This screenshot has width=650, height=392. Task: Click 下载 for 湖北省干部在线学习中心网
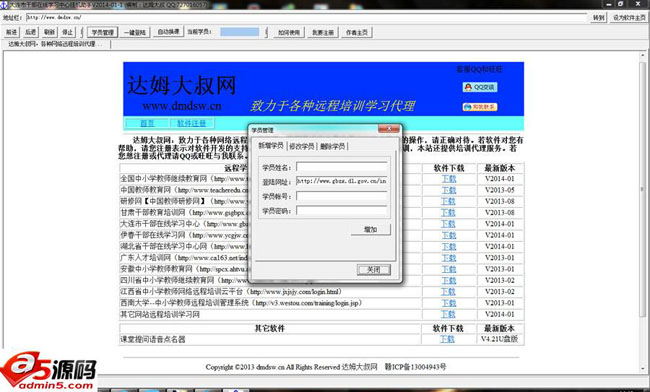[449, 247]
